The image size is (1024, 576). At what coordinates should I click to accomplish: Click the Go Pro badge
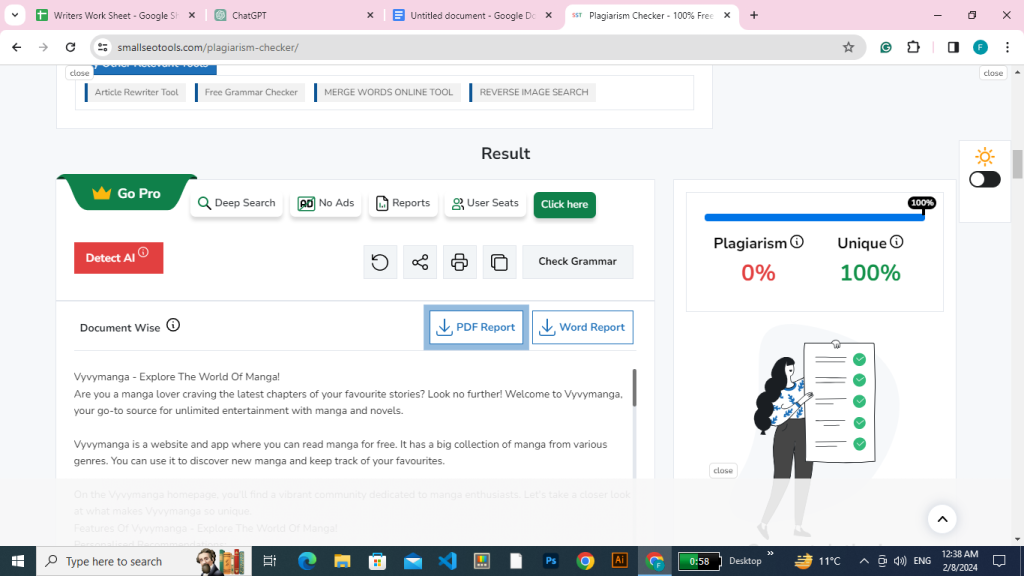127,193
